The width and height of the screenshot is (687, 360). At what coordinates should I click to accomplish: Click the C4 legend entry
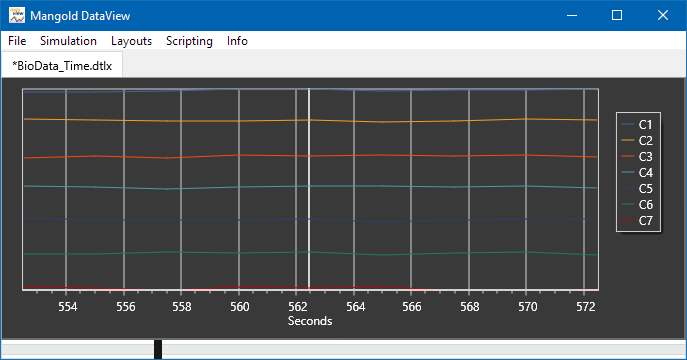[637, 173]
